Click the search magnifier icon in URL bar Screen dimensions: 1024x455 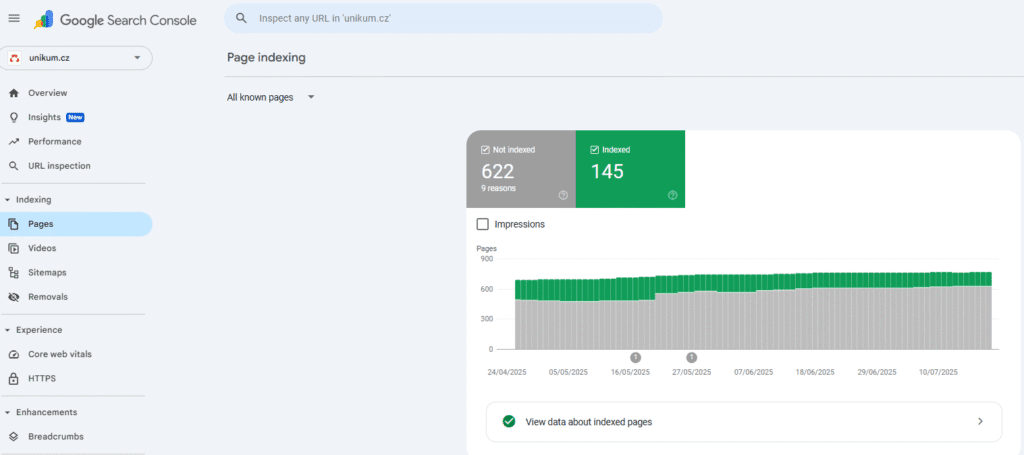pyautogui.click(x=242, y=18)
